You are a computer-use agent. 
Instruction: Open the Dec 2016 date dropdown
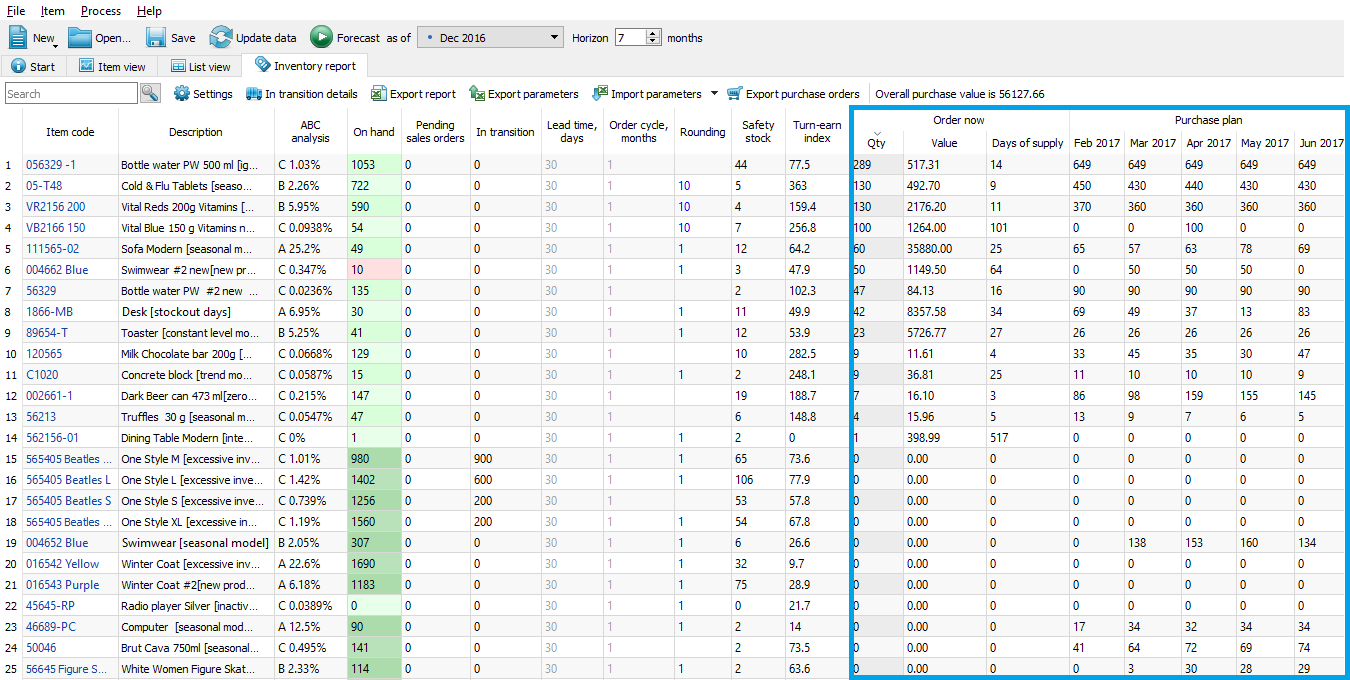coord(490,38)
